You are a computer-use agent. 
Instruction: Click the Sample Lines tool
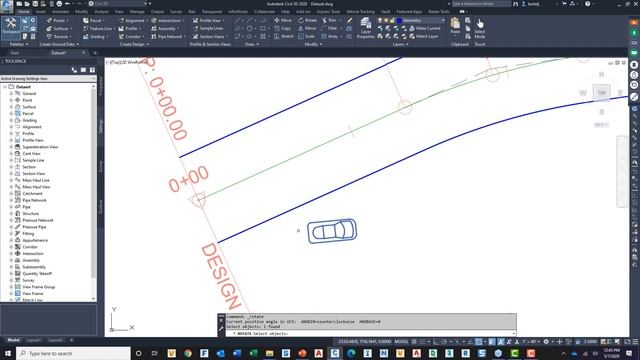click(x=208, y=29)
